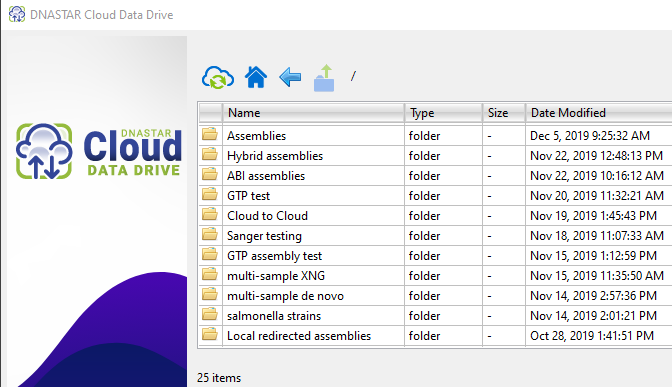Image resolution: width=672 pixels, height=387 pixels.
Task: Sort by the Name column header
Action: 313,113
